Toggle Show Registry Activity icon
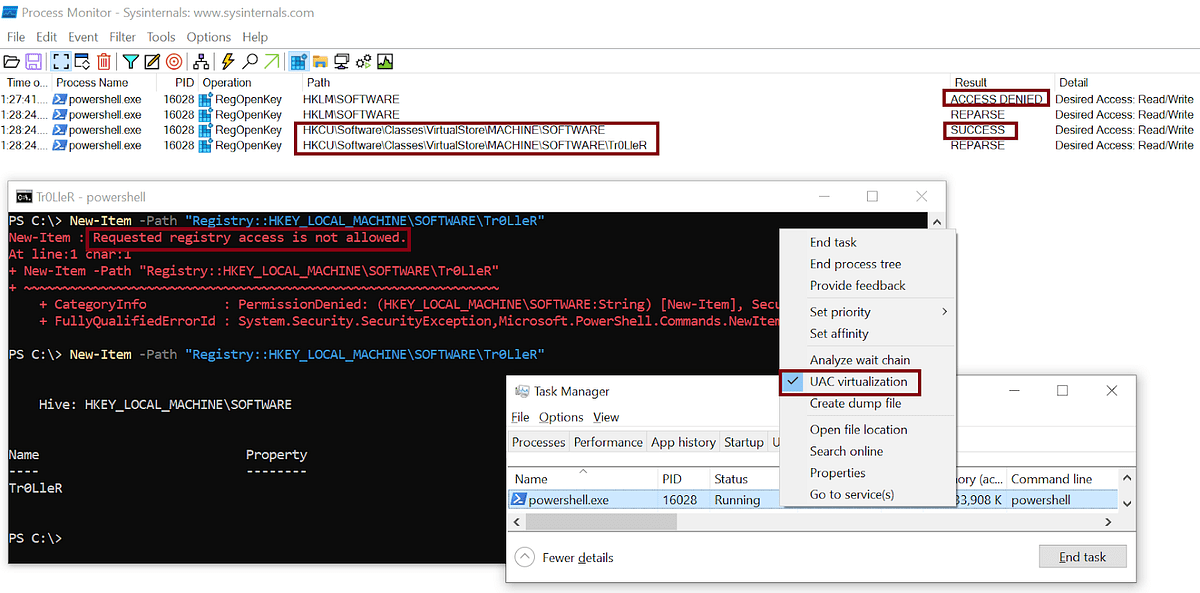The width and height of the screenshot is (1200, 593). (298, 59)
